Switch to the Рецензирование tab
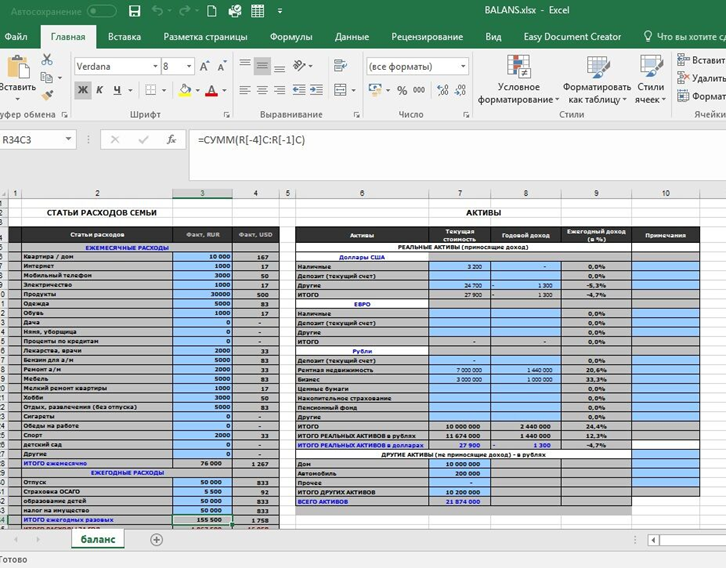Image resolution: width=726 pixels, height=568 pixels. [x=427, y=37]
